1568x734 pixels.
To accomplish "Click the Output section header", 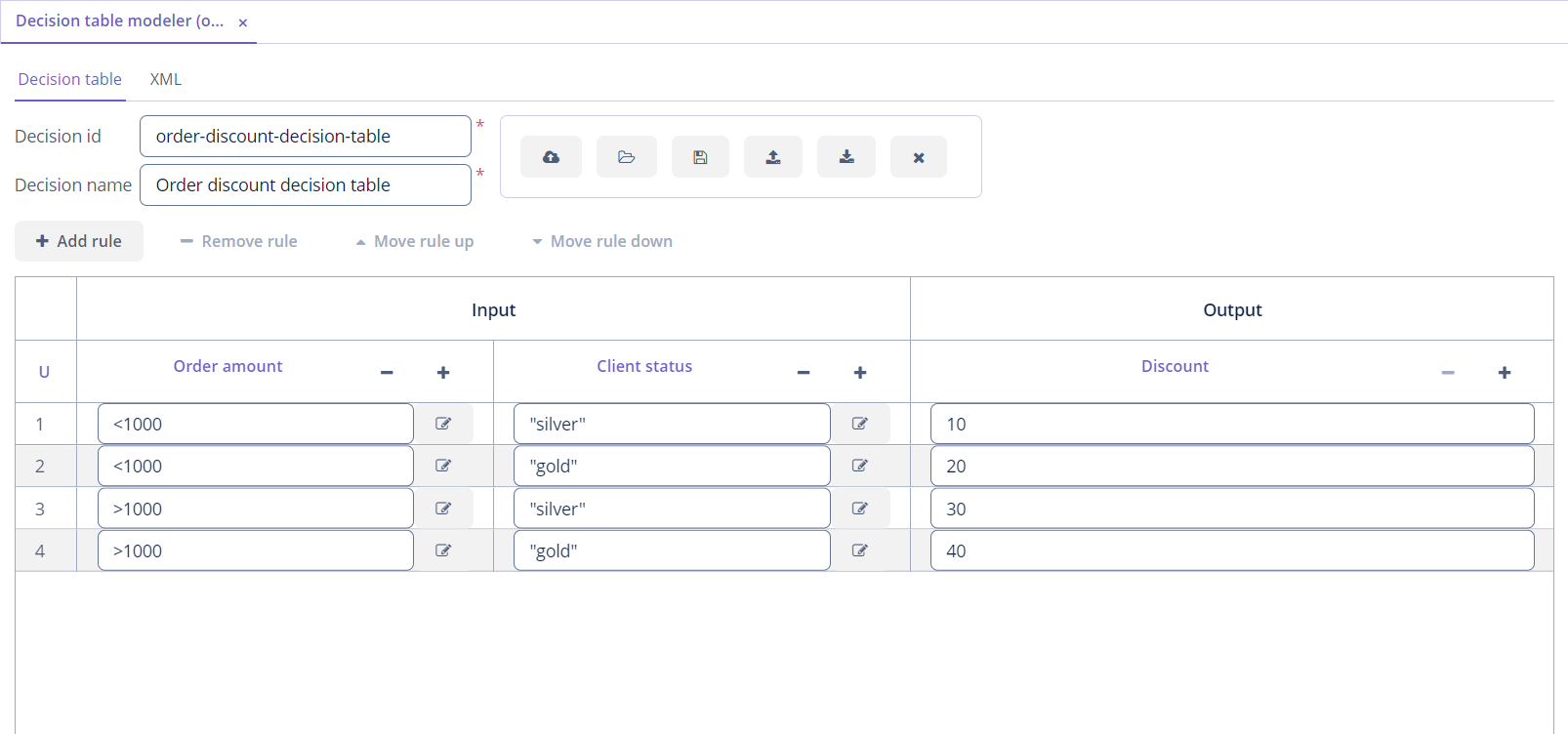I will point(1232,309).
